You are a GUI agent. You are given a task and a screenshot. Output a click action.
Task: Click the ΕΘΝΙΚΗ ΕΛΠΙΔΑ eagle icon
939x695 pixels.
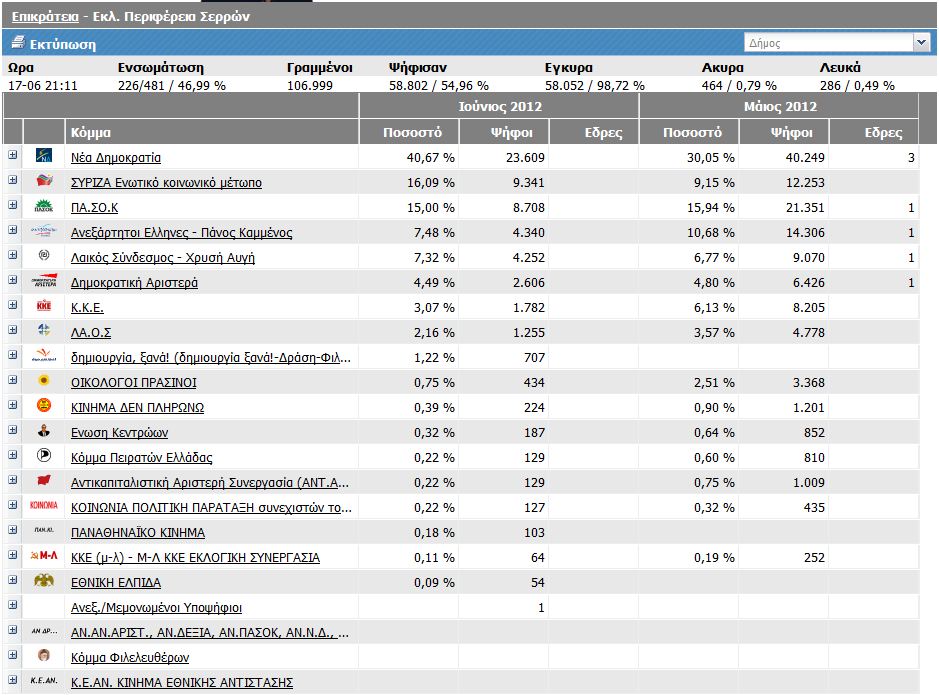pos(44,582)
